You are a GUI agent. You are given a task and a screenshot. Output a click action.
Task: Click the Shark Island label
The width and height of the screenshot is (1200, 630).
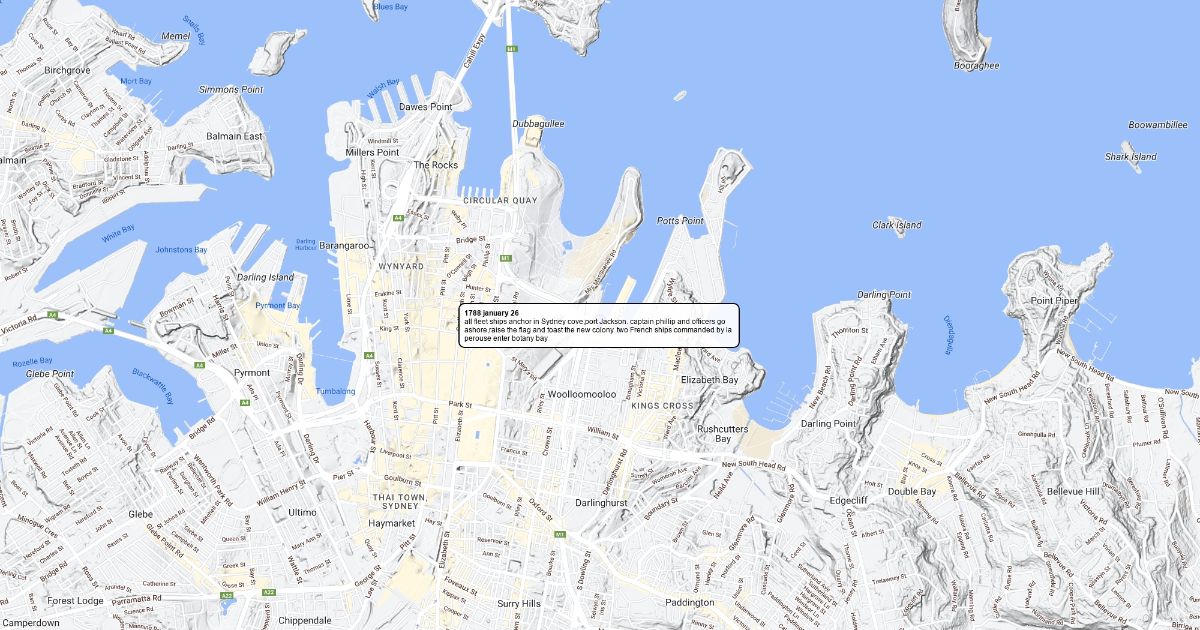click(1131, 157)
